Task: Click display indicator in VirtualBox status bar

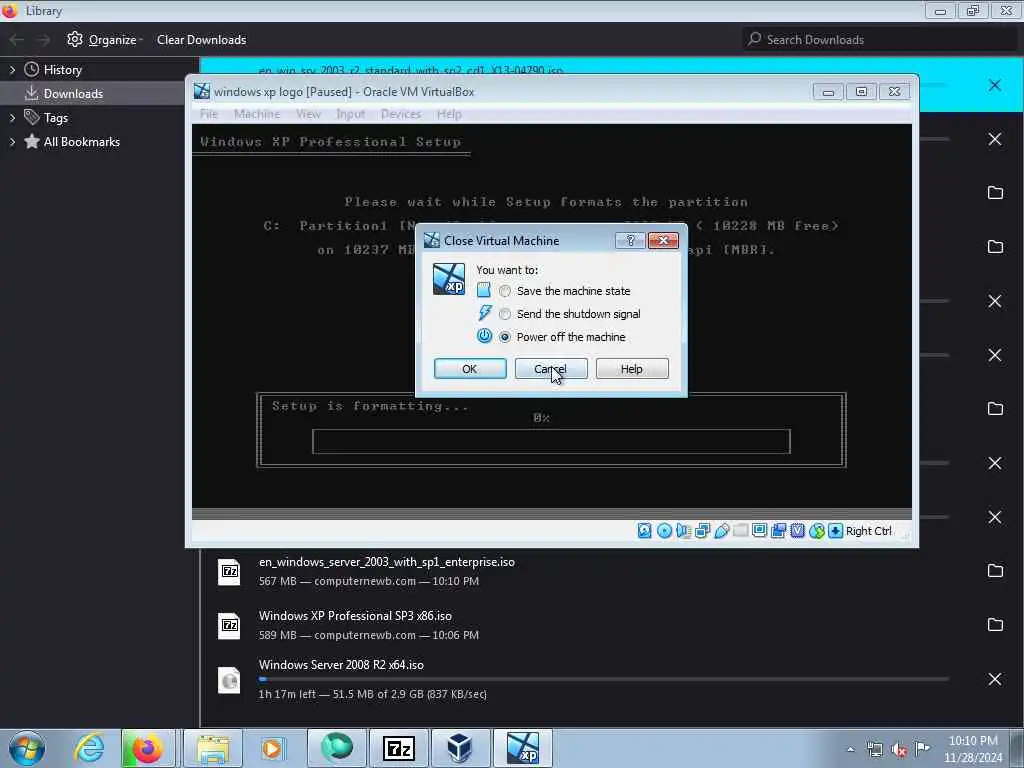Action: click(759, 531)
